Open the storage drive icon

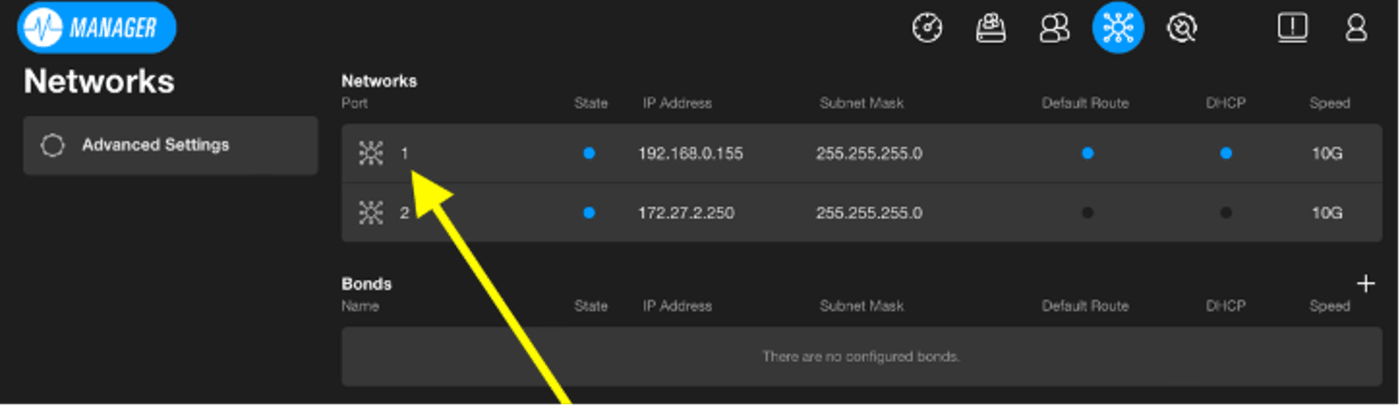[x=990, y=28]
